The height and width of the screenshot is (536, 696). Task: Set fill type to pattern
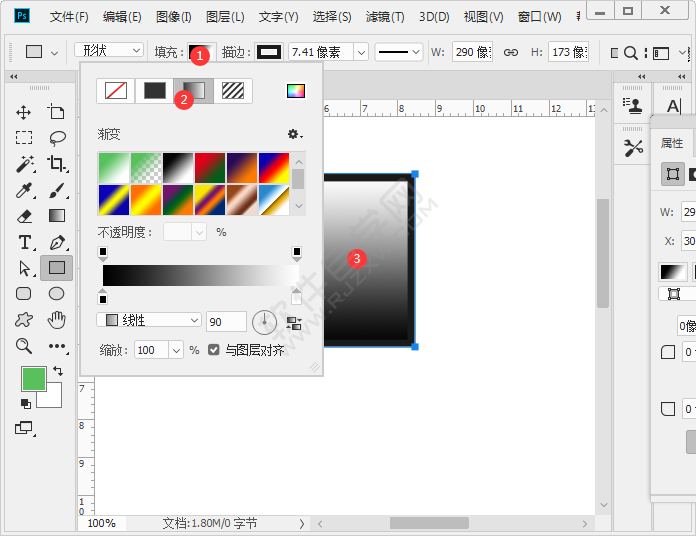(233, 91)
